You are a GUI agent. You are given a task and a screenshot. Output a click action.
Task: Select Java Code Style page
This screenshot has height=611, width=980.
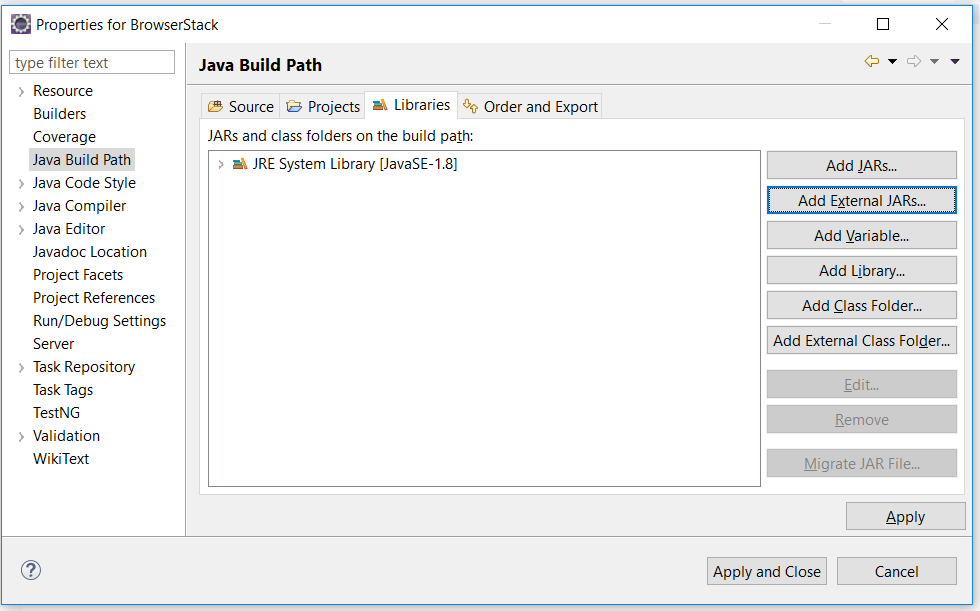point(84,183)
